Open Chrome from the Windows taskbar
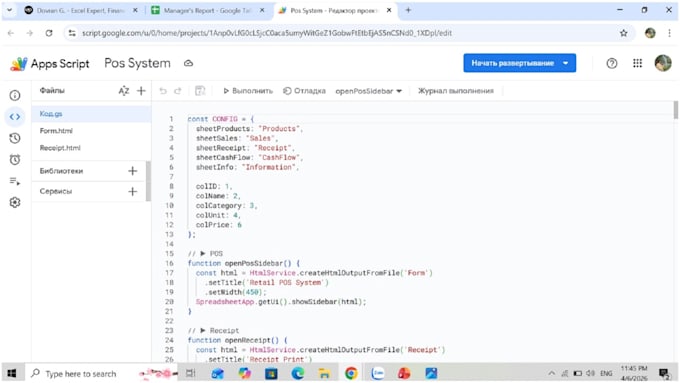 coord(351,373)
